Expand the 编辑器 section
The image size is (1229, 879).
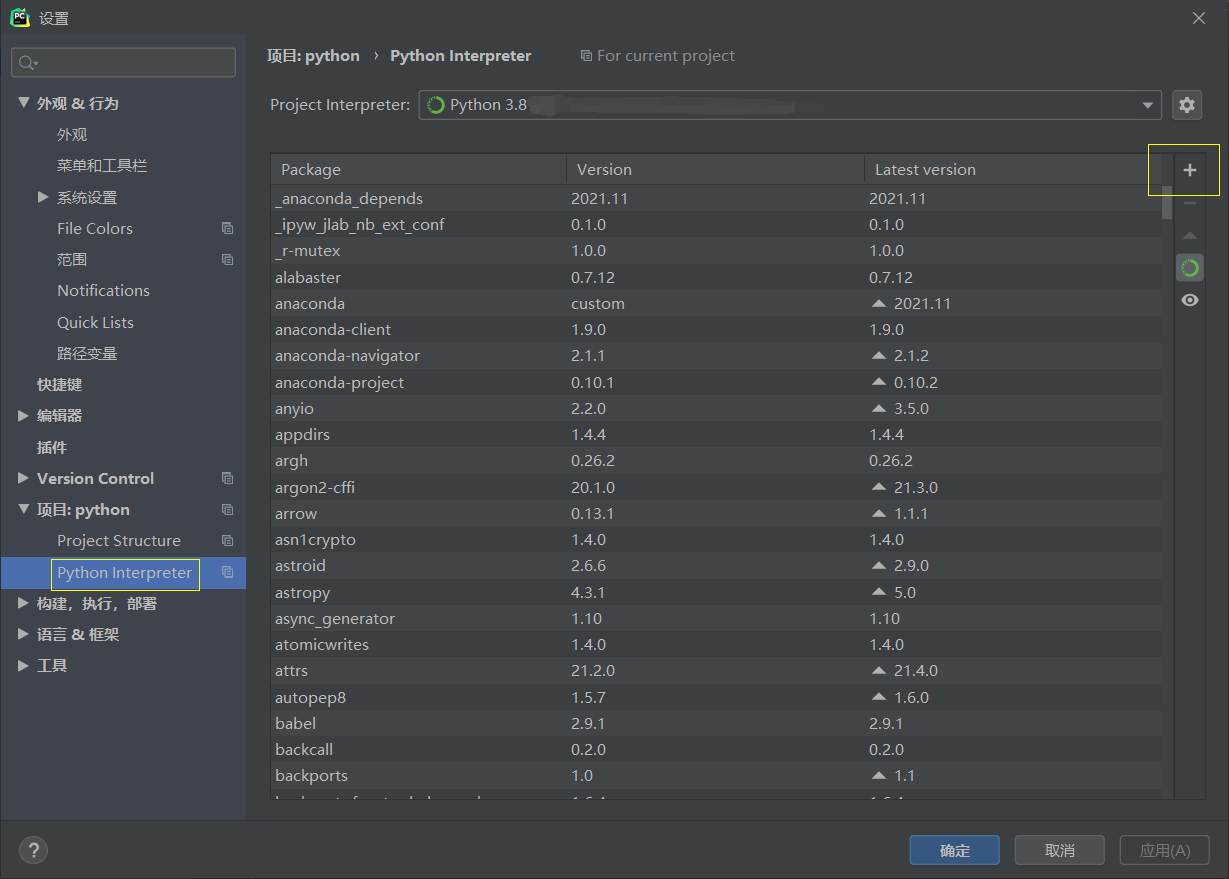click(x=24, y=416)
